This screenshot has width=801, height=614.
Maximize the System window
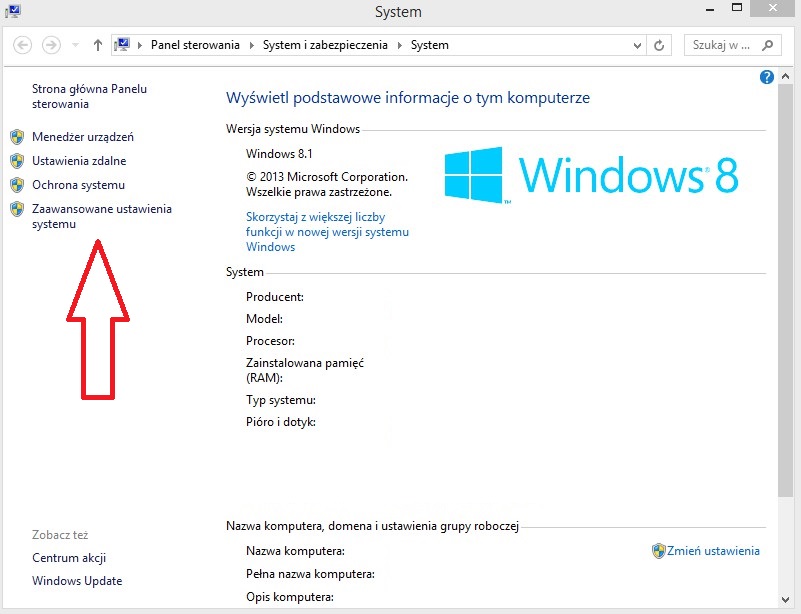point(737,8)
